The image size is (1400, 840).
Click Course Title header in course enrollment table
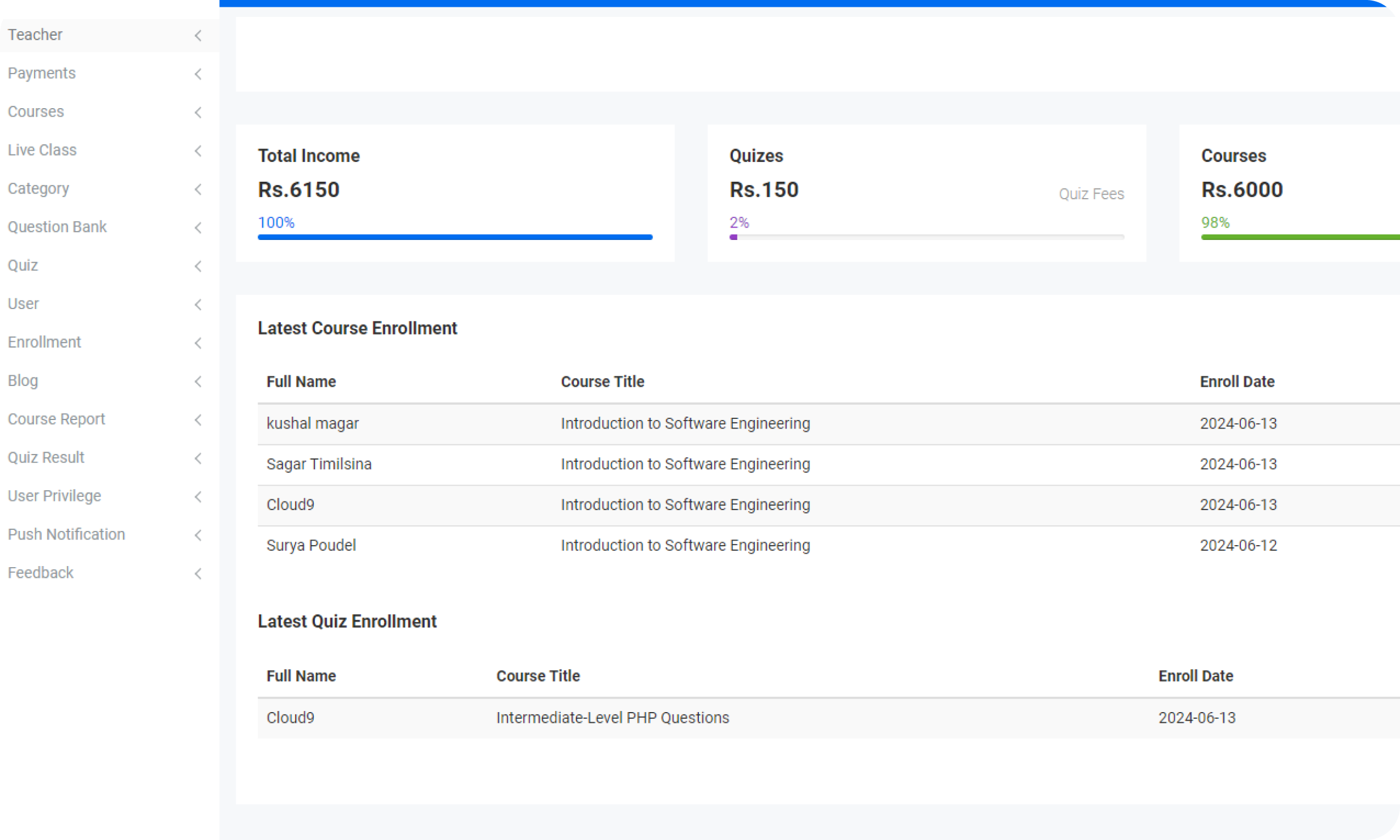(x=603, y=382)
